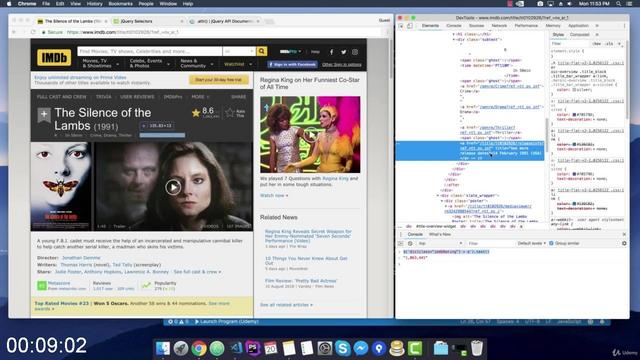Click the Watch now link
The image size is (640, 360).
[x=274, y=196]
